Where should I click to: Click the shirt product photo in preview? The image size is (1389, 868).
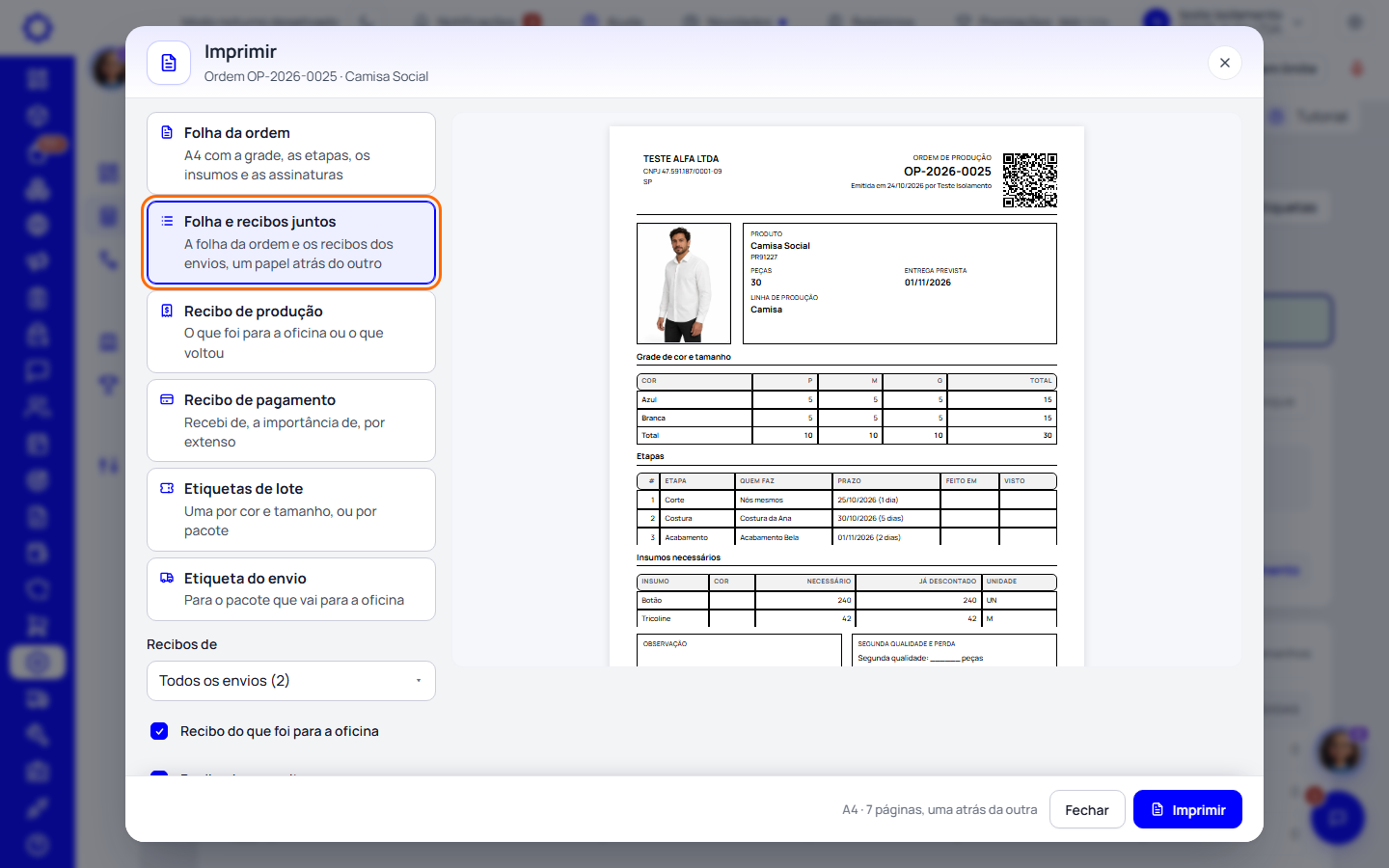coord(683,284)
